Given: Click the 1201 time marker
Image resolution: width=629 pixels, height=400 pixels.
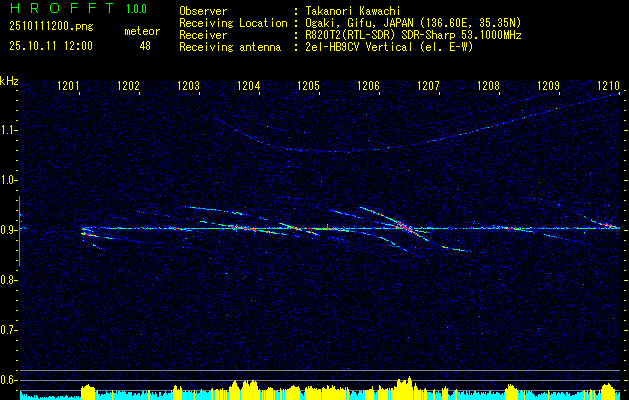Looking at the screenshot, I should pyautogui.click(x=69, y=85).
